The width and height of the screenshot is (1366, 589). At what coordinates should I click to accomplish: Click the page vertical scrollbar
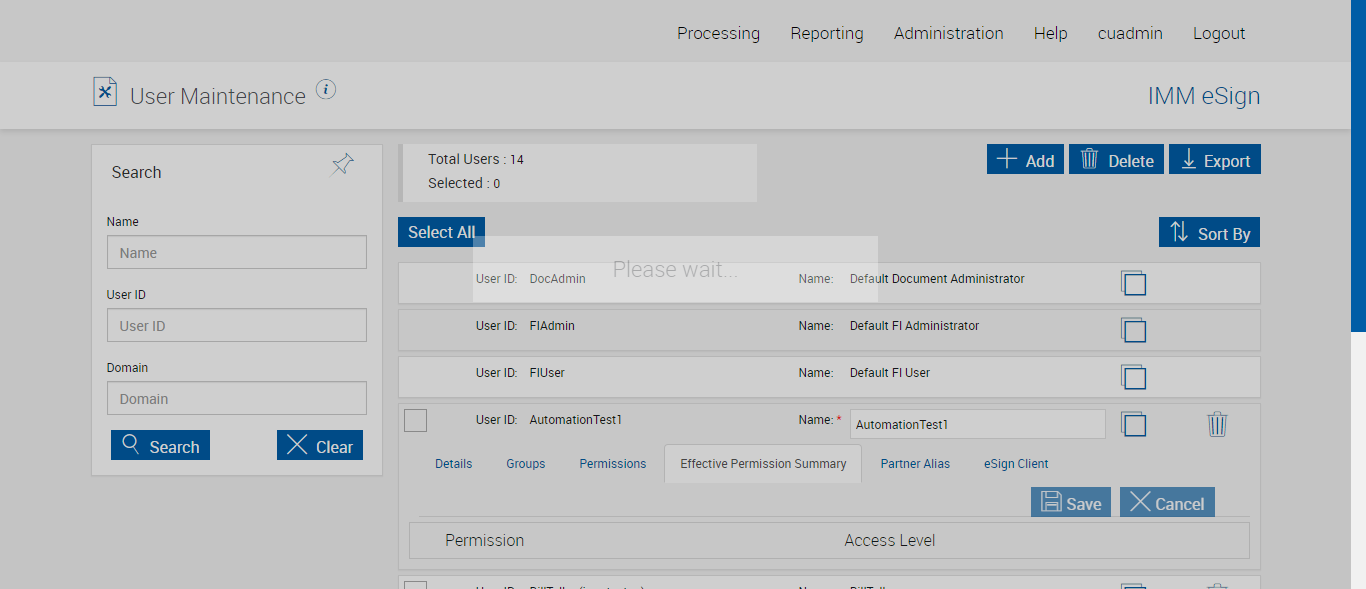click(1358, 165)
